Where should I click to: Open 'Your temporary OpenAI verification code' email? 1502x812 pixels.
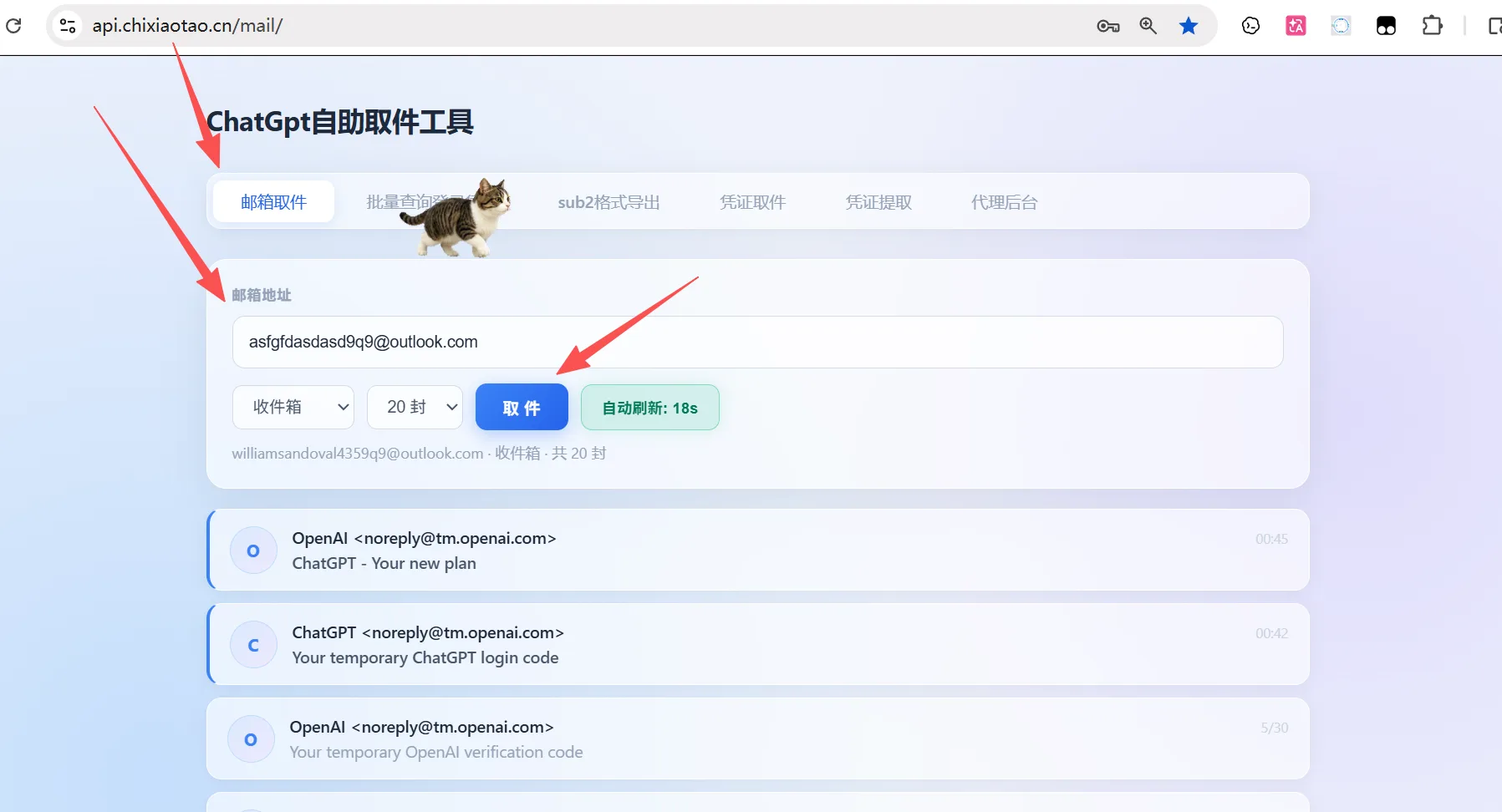point(757,739)
